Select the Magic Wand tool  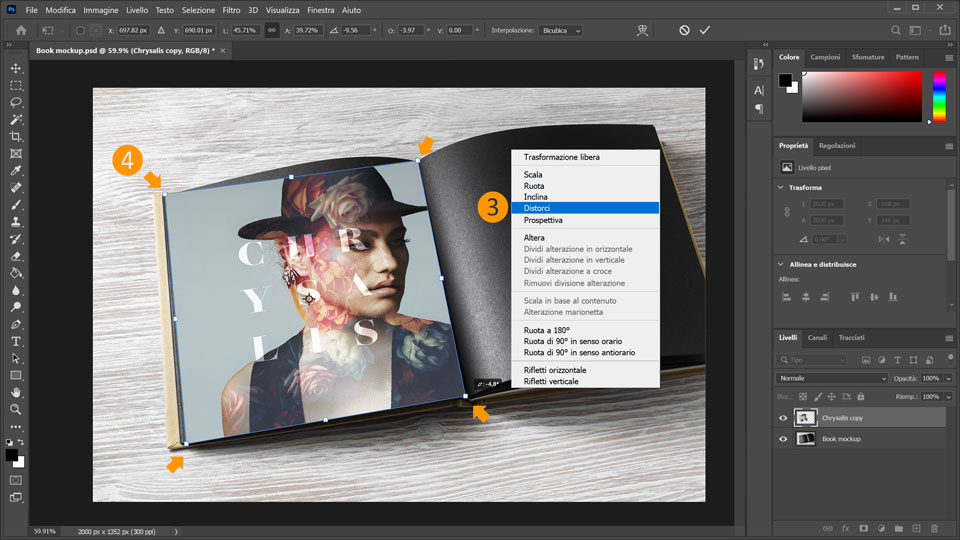16,119
